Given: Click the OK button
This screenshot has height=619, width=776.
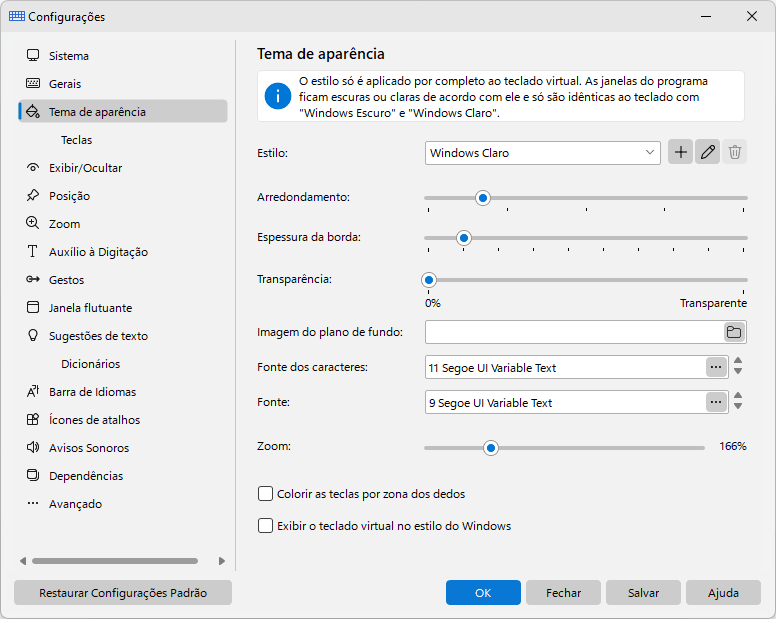Looking at the screenshot, I should pyautogui.click(x=483, y=592).
